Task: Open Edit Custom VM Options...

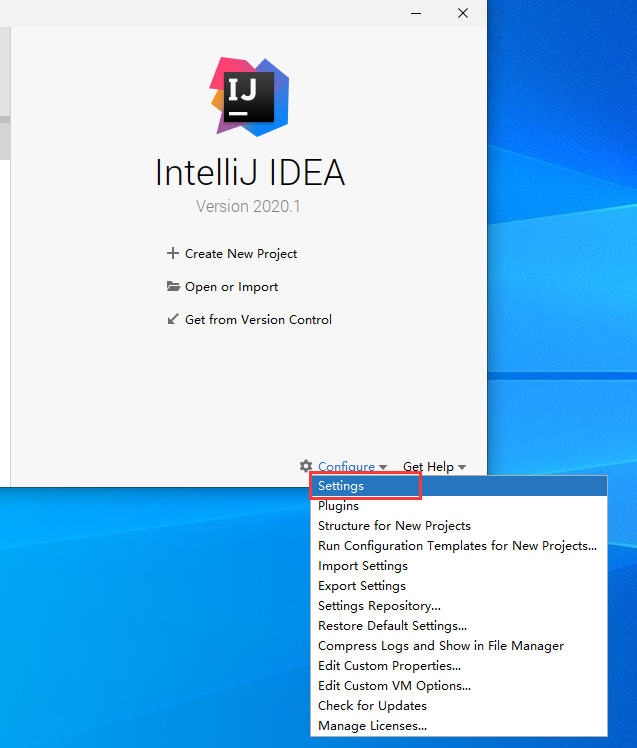Action: 459,686
